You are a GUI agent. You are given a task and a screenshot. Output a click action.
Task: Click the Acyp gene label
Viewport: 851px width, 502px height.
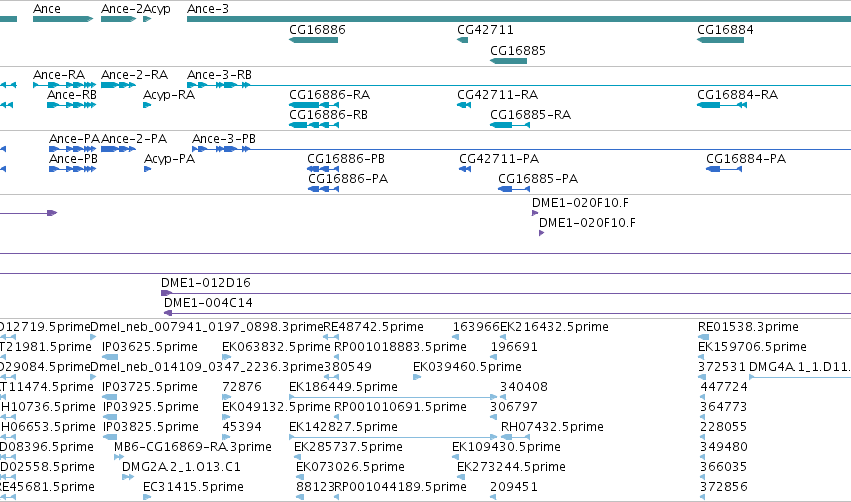[157, 9]
